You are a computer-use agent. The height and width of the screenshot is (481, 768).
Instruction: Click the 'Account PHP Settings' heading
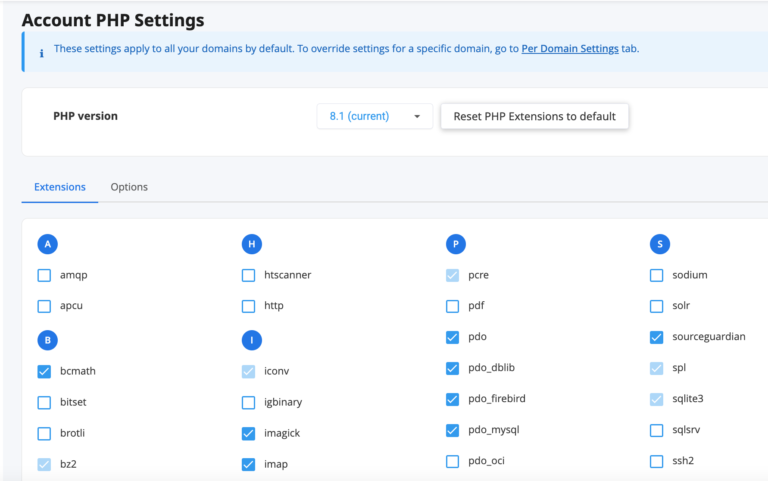coord(113,20)
